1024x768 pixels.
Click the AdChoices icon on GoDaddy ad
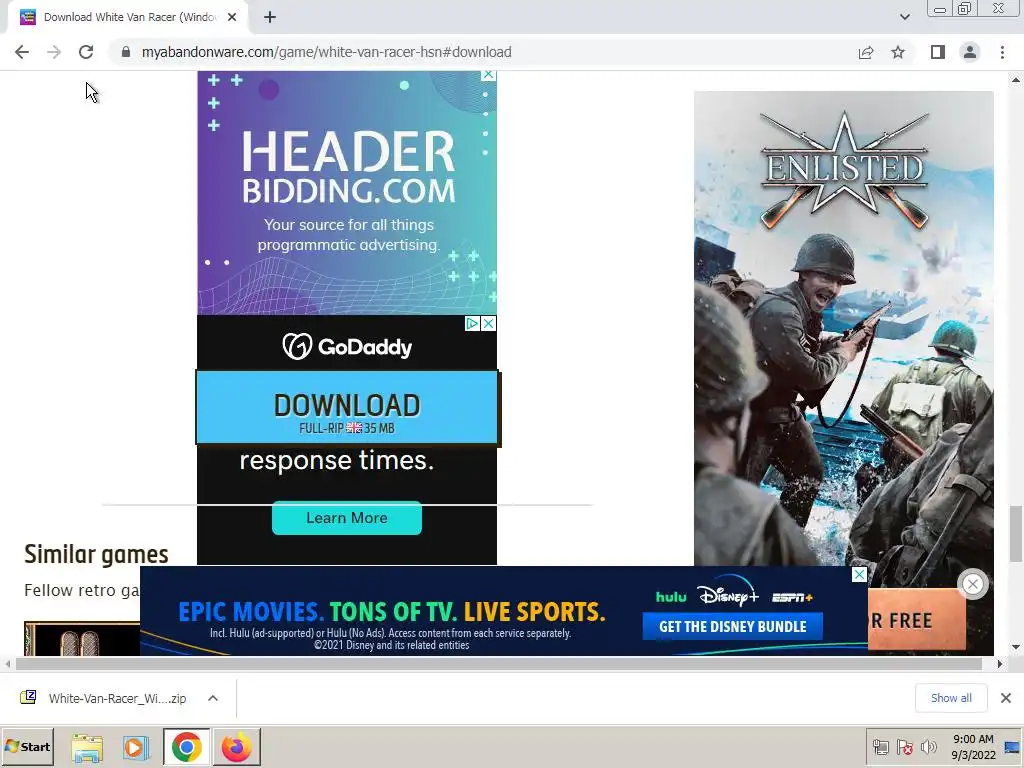pyautogui.click(x=472, y=323)
